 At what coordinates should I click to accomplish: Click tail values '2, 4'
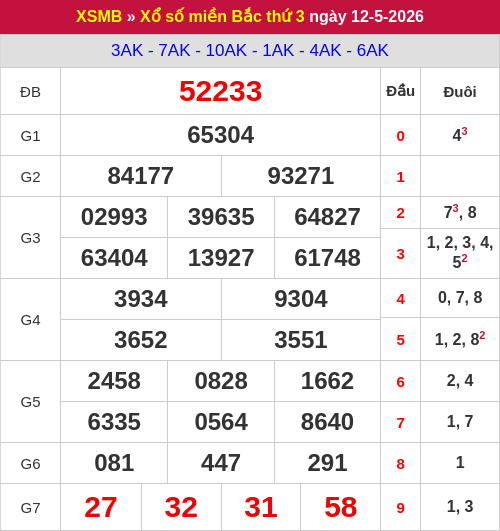tap(460, 381)
